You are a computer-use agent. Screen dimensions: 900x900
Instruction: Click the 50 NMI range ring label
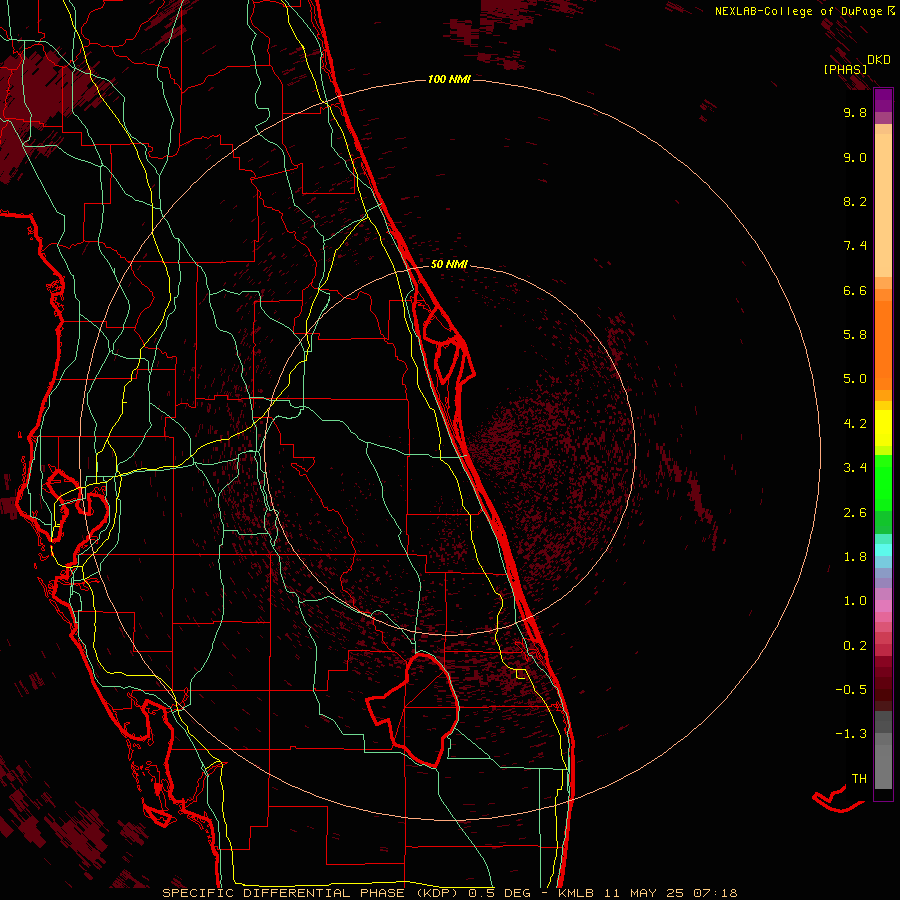(449, 264)
